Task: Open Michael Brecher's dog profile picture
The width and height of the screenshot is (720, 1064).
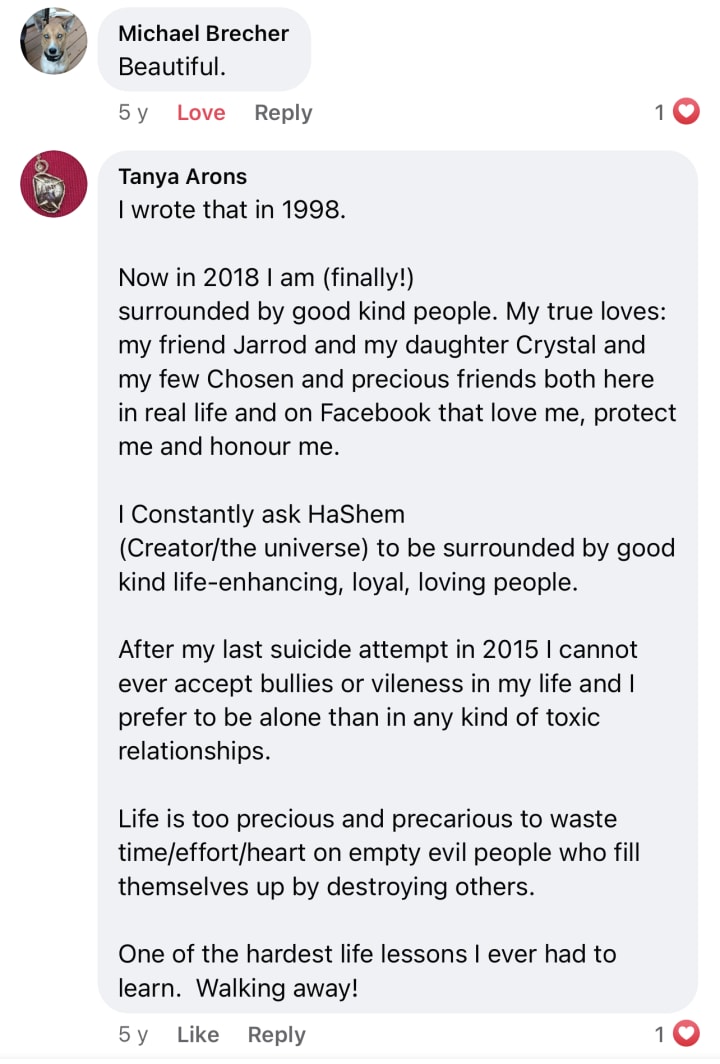Action: [x=54, y=42]
